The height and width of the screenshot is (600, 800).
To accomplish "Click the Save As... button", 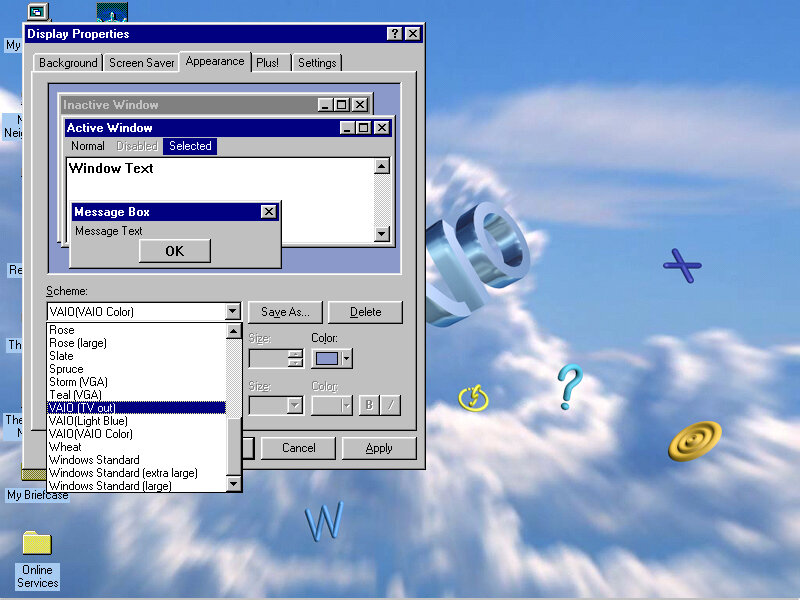I will point(285,312).
